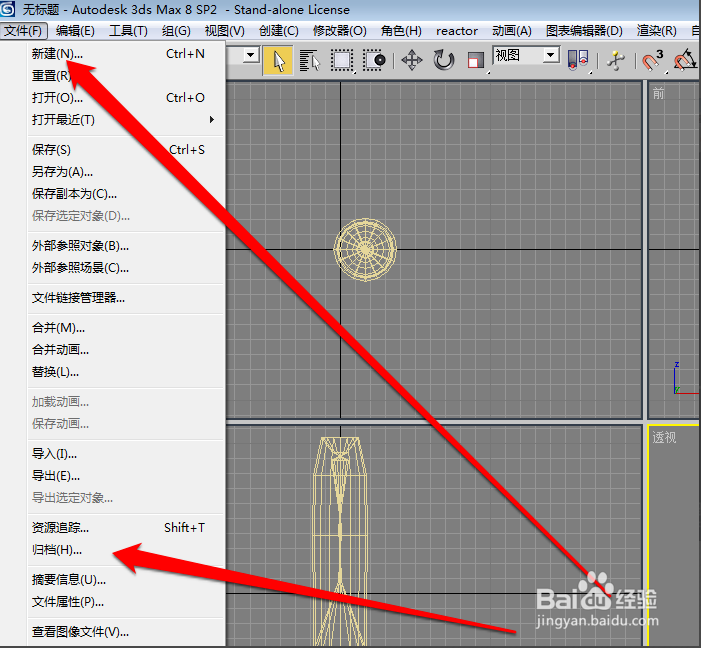Click the greyed 保存动画... entry
Screen dimensions: 701x648
coord(126,424)
